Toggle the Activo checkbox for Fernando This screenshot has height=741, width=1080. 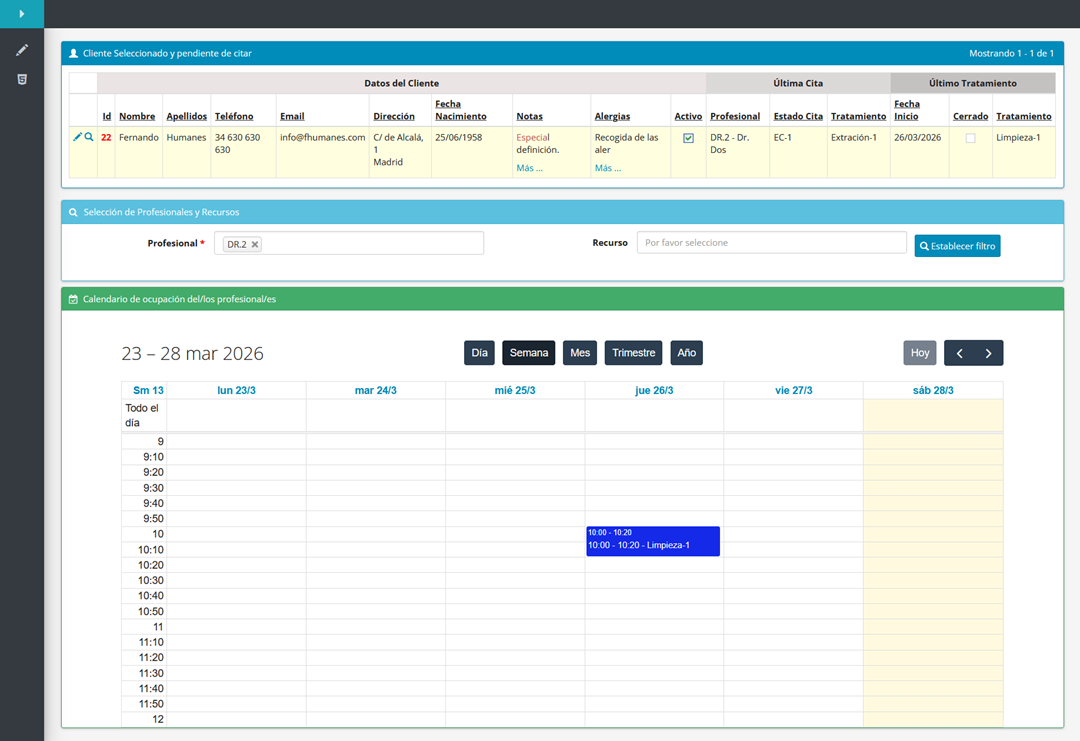688,139
